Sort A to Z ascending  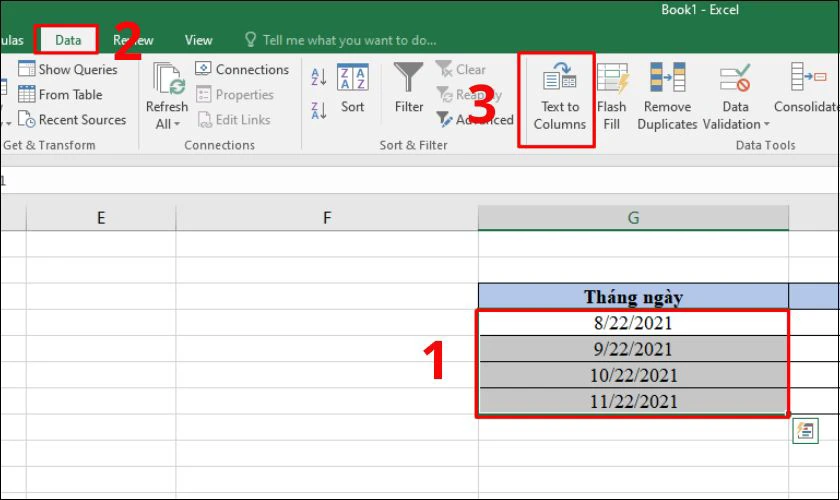[x=319, y=77]
